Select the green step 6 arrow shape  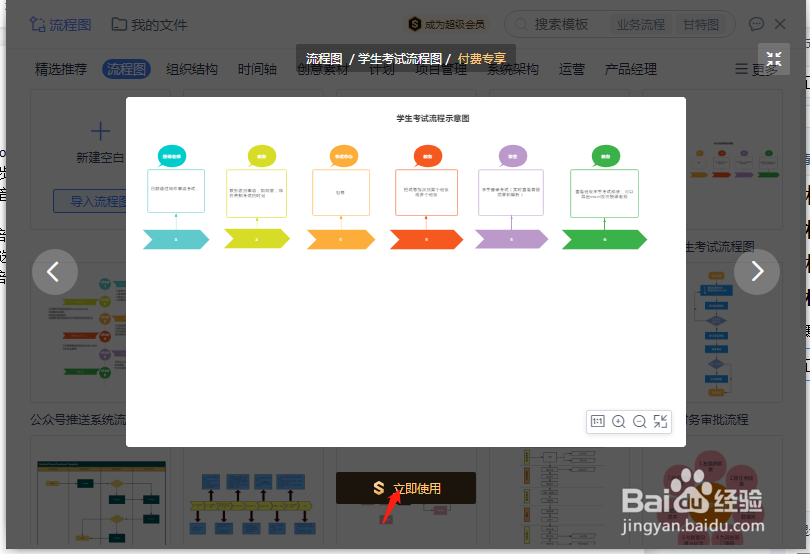(x=604, y=239)
